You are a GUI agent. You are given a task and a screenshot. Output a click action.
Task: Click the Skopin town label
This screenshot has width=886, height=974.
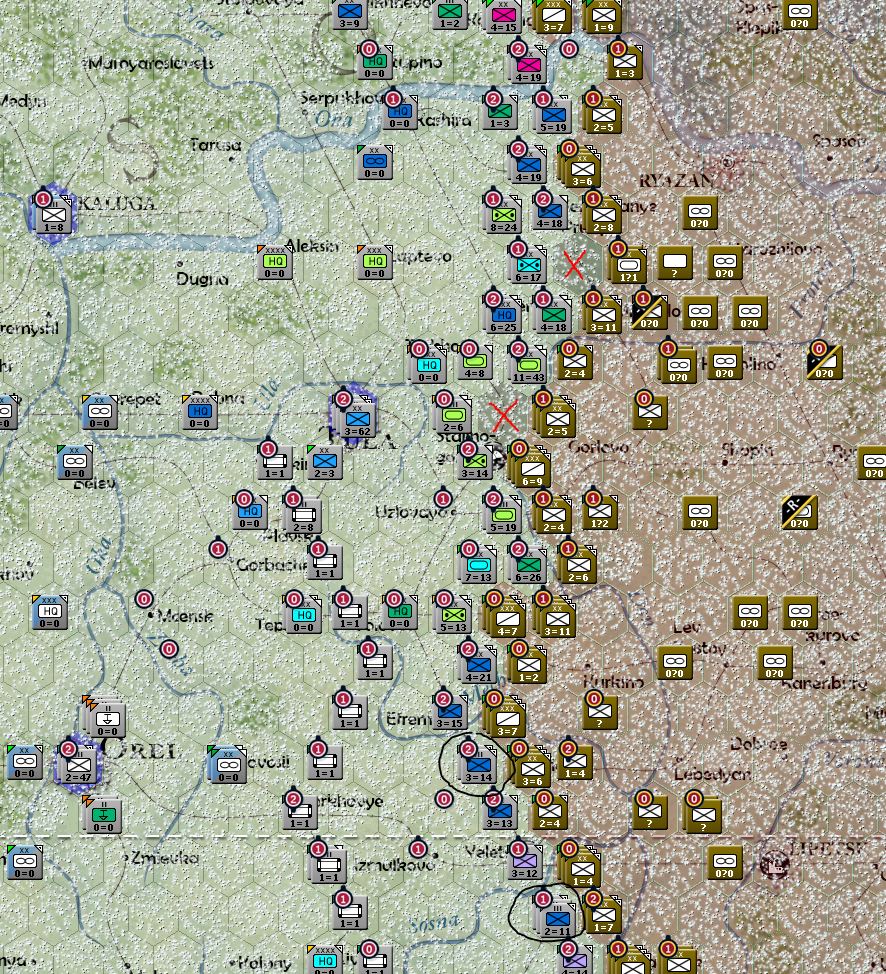pyautogui.click(x=747, y=448)
